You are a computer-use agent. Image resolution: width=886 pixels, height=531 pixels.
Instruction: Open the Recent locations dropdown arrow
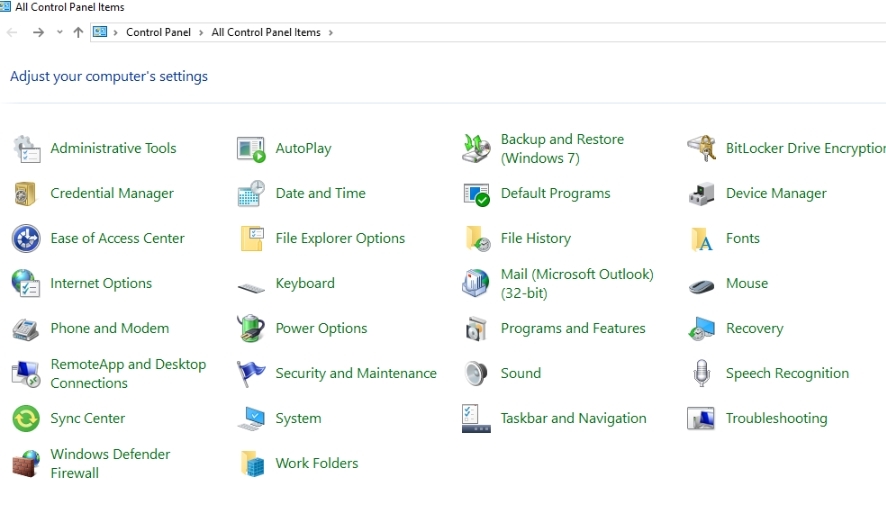59,33
